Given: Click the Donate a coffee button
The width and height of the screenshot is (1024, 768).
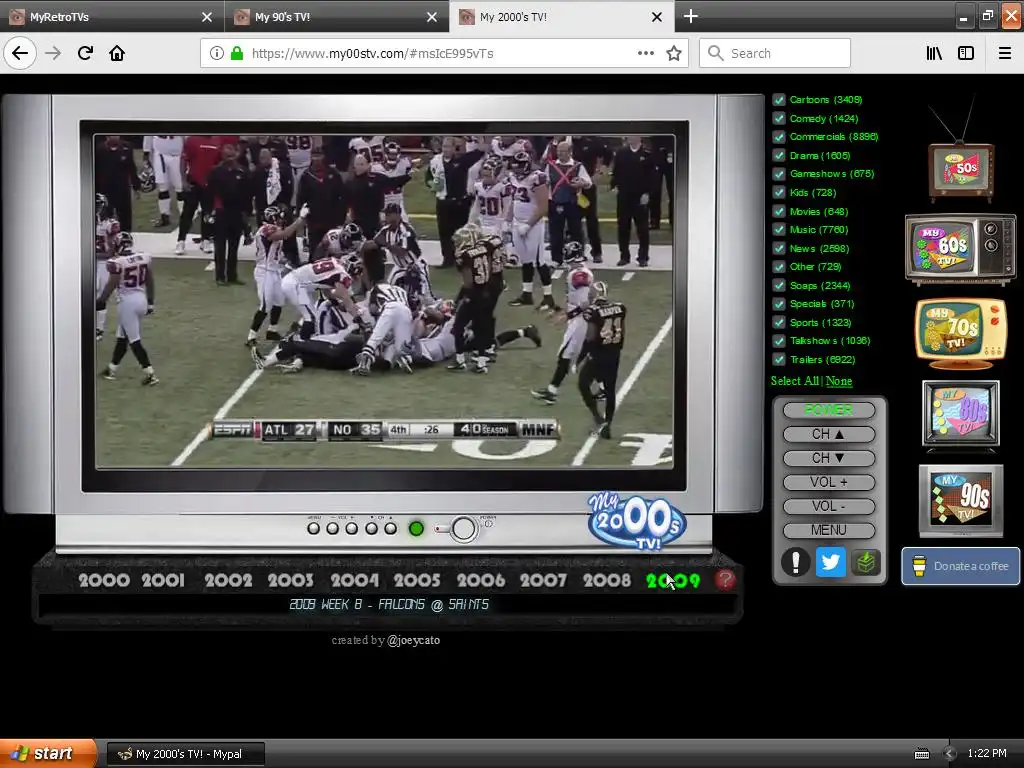Looking at the screenshot, I should 961,566.
